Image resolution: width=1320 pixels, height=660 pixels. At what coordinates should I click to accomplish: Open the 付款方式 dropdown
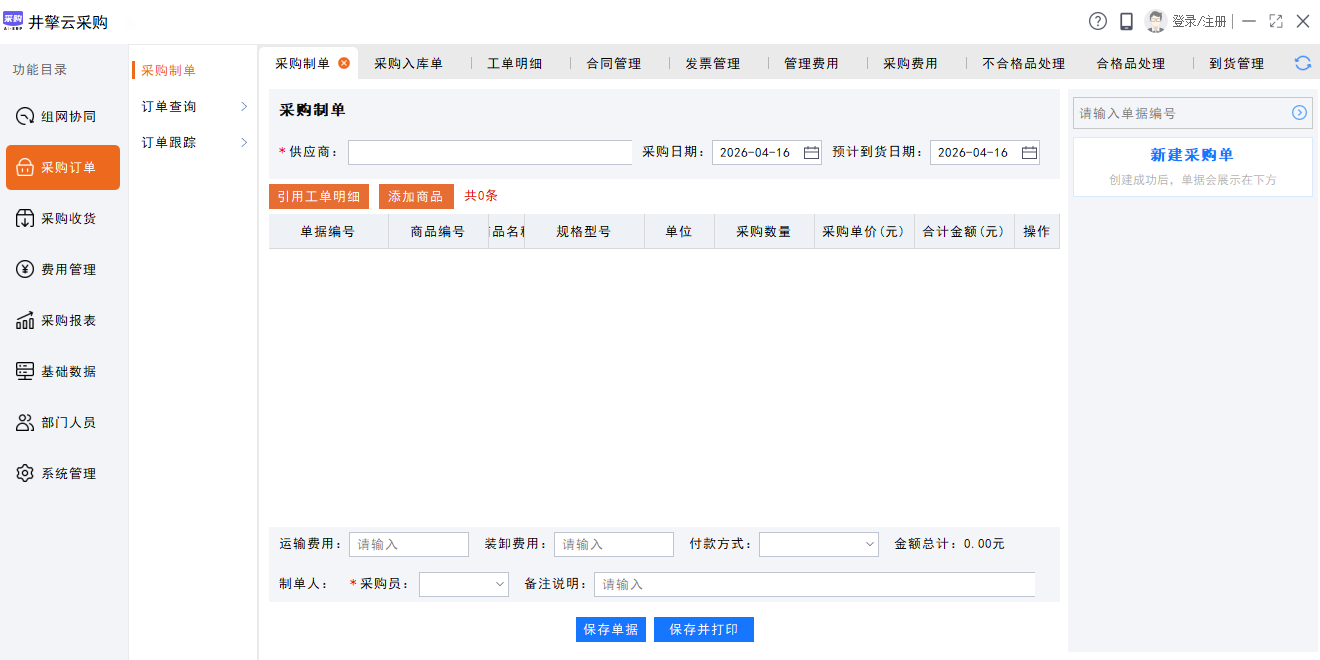click(819, 544)
